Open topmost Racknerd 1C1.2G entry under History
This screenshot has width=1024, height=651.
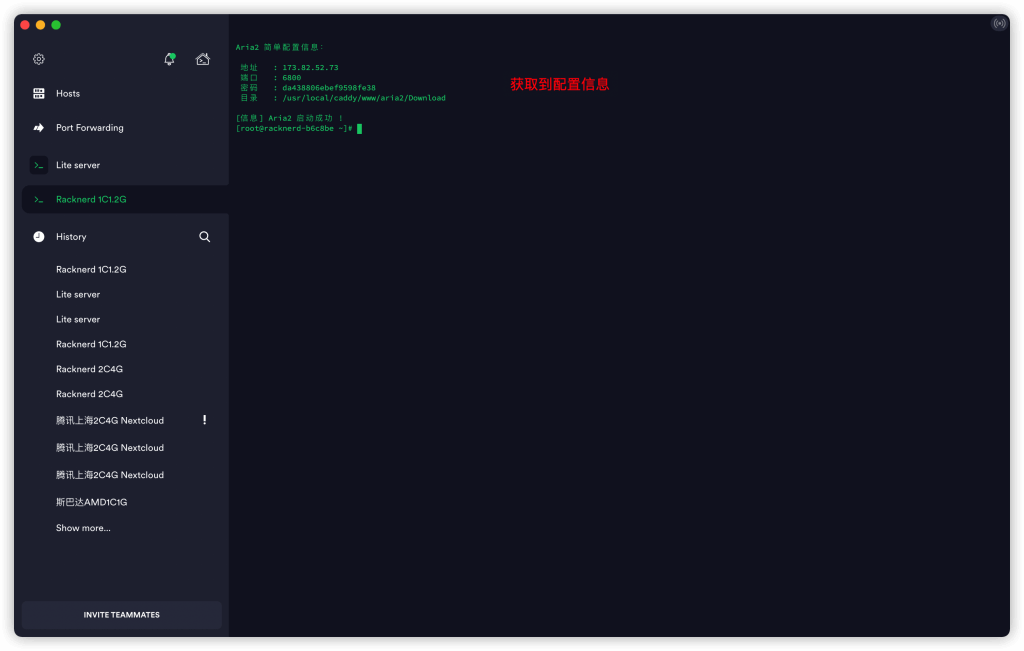coord(91,270)
